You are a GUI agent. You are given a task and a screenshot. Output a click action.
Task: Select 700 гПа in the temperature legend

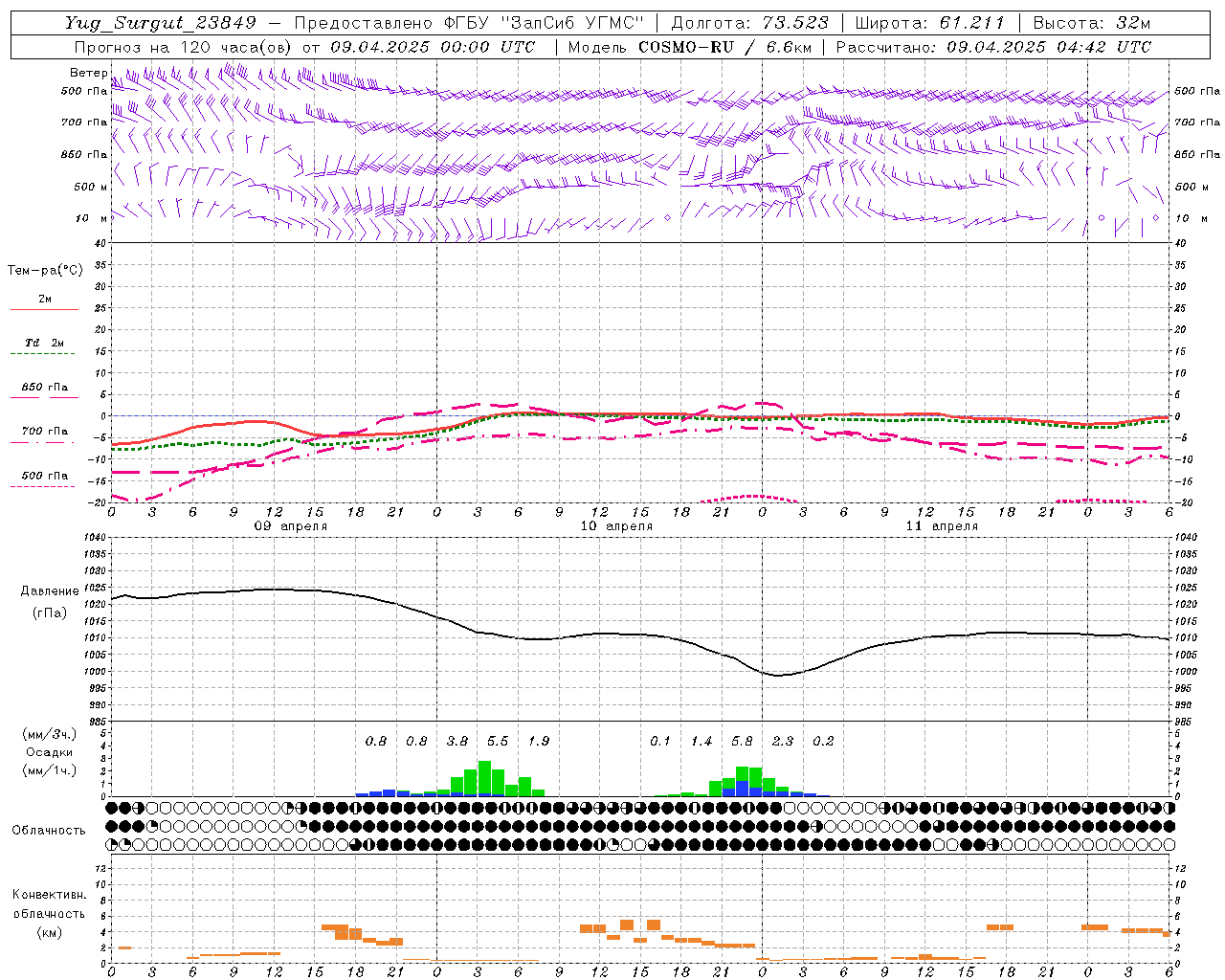44,431
